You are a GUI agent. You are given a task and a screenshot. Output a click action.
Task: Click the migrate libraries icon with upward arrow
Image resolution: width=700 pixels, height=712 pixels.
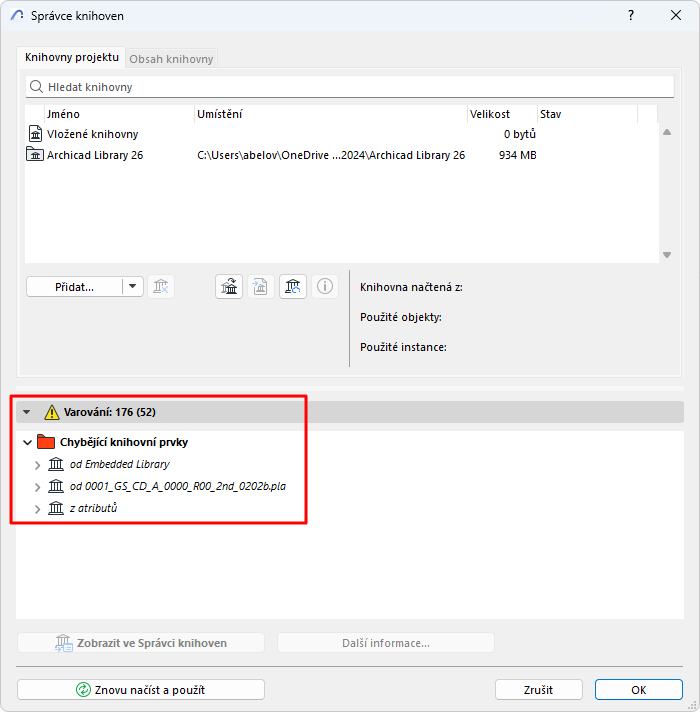point(229,287)
